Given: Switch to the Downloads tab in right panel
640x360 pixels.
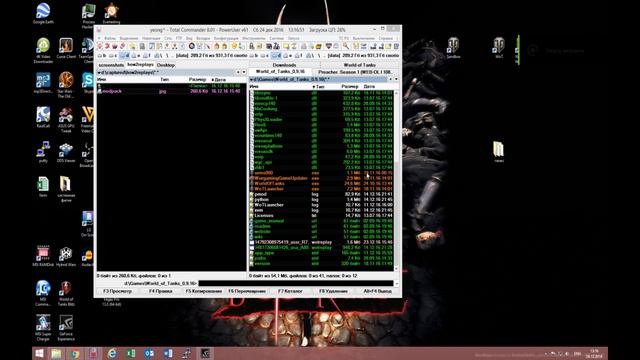Looking at the screenshot, I should click(284, 65).
